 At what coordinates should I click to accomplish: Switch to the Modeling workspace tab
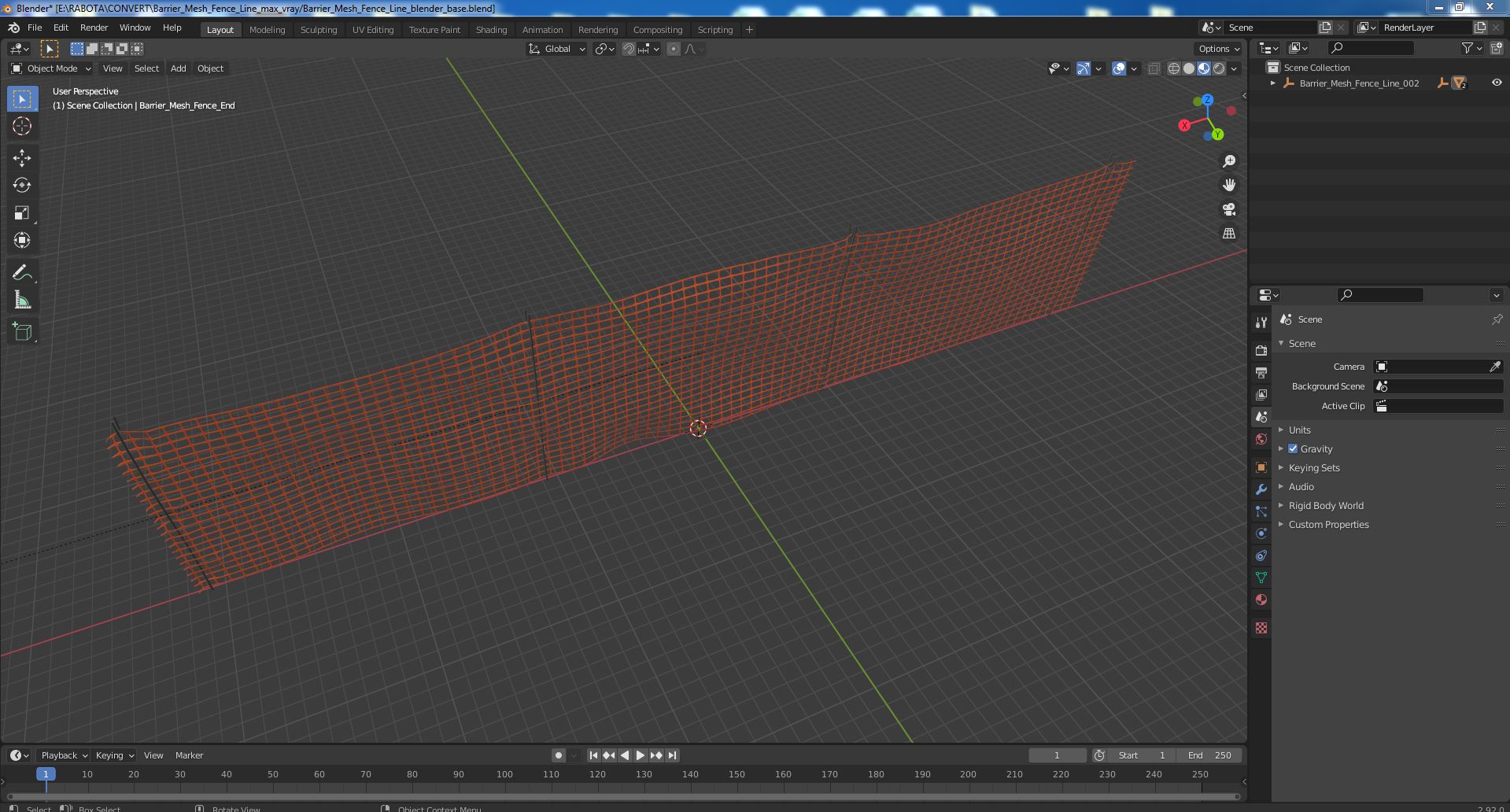click(x=267, y=30)
